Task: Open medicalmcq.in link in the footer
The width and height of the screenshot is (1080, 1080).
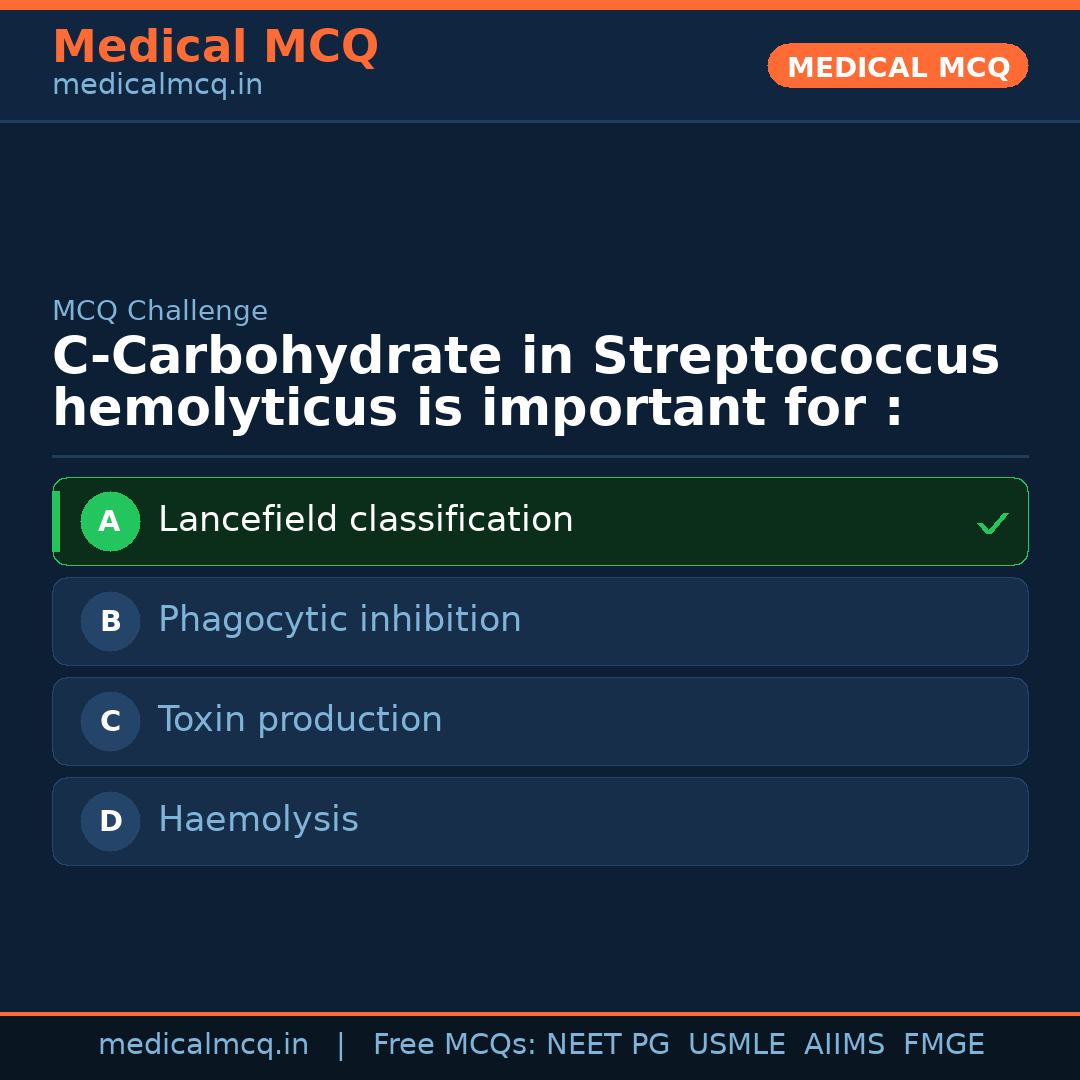Action: tap(203, 1045)
